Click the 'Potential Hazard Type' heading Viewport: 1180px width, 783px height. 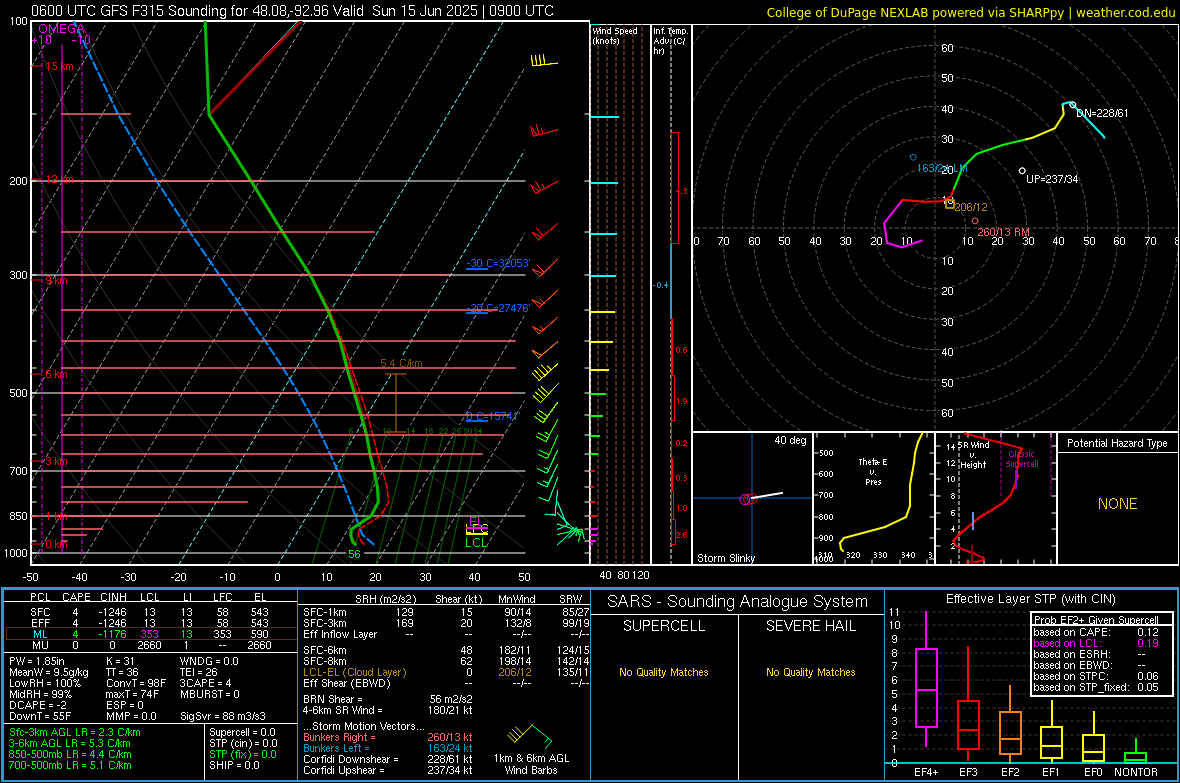tap(1117, 443)
